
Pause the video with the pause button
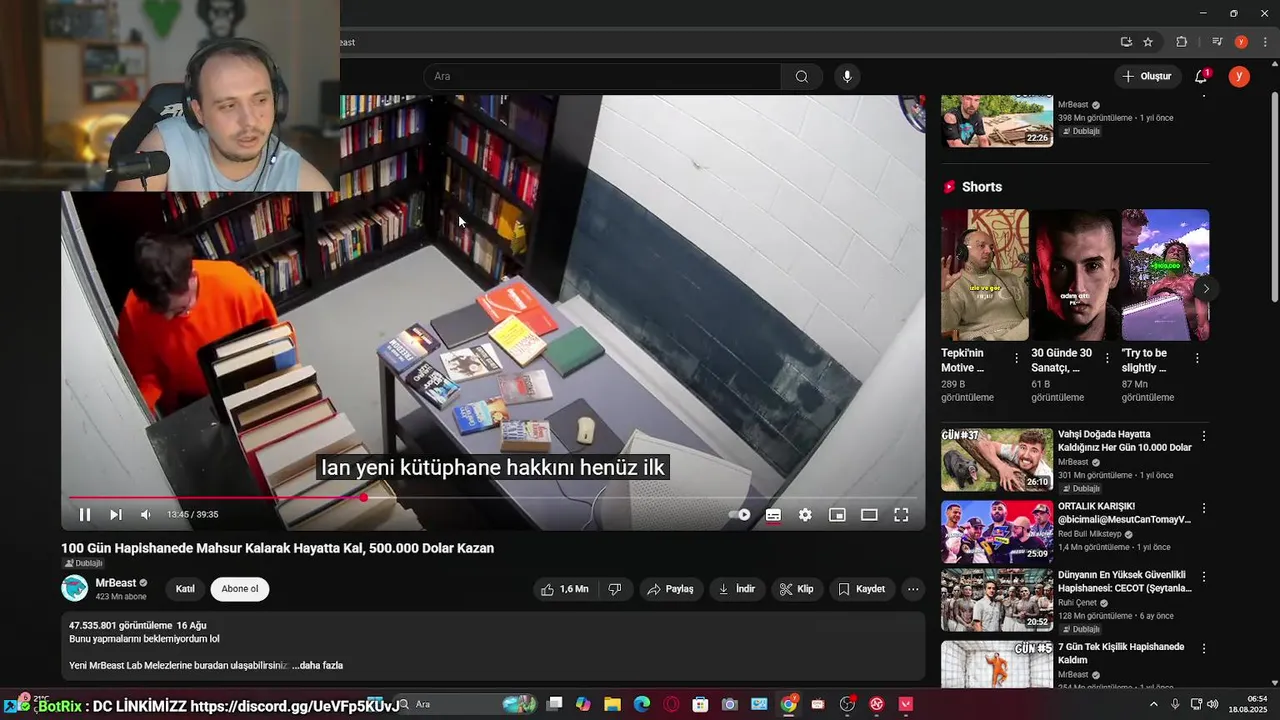point(85,514)
